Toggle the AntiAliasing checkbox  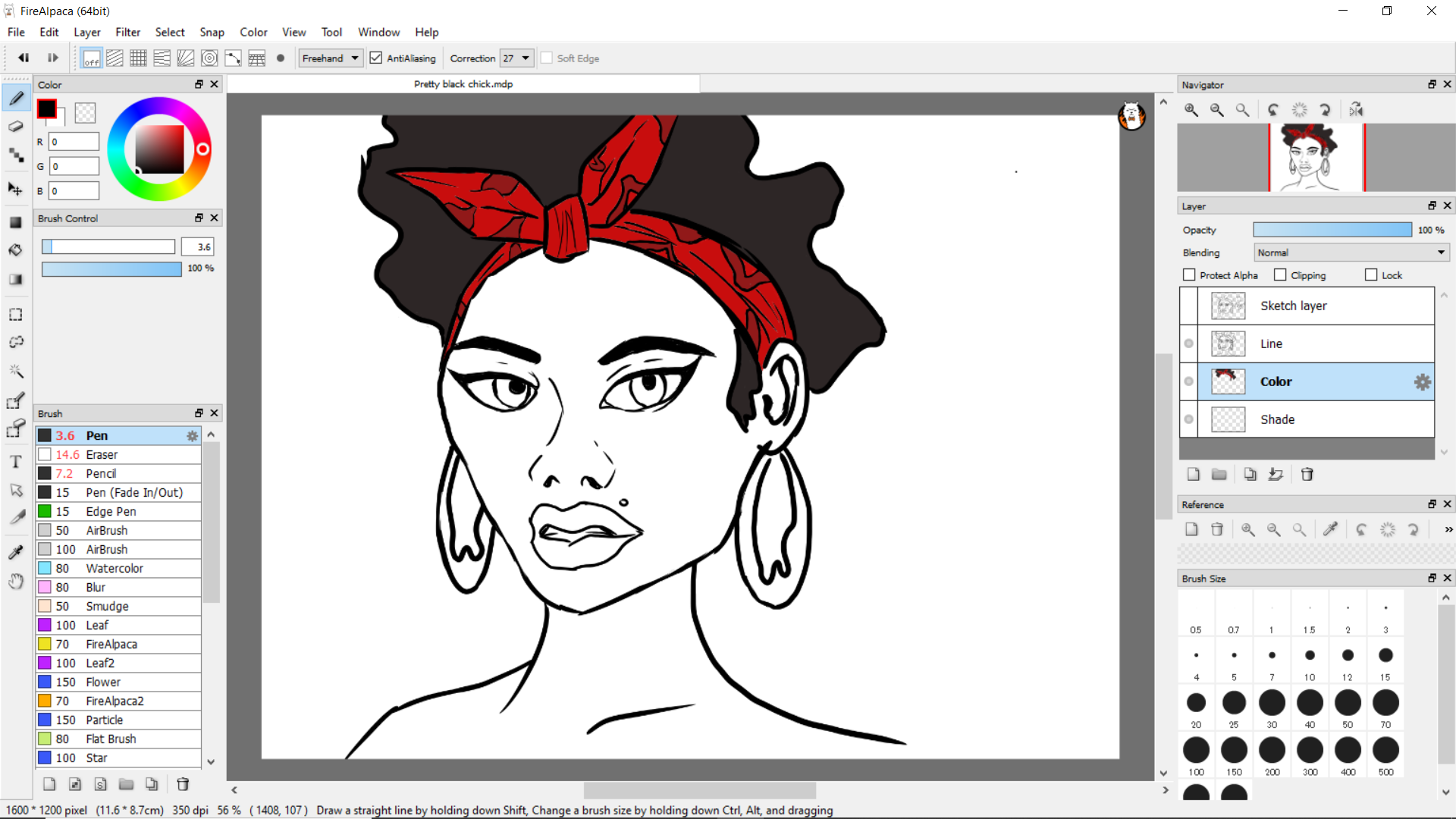(x=376, y=58)
